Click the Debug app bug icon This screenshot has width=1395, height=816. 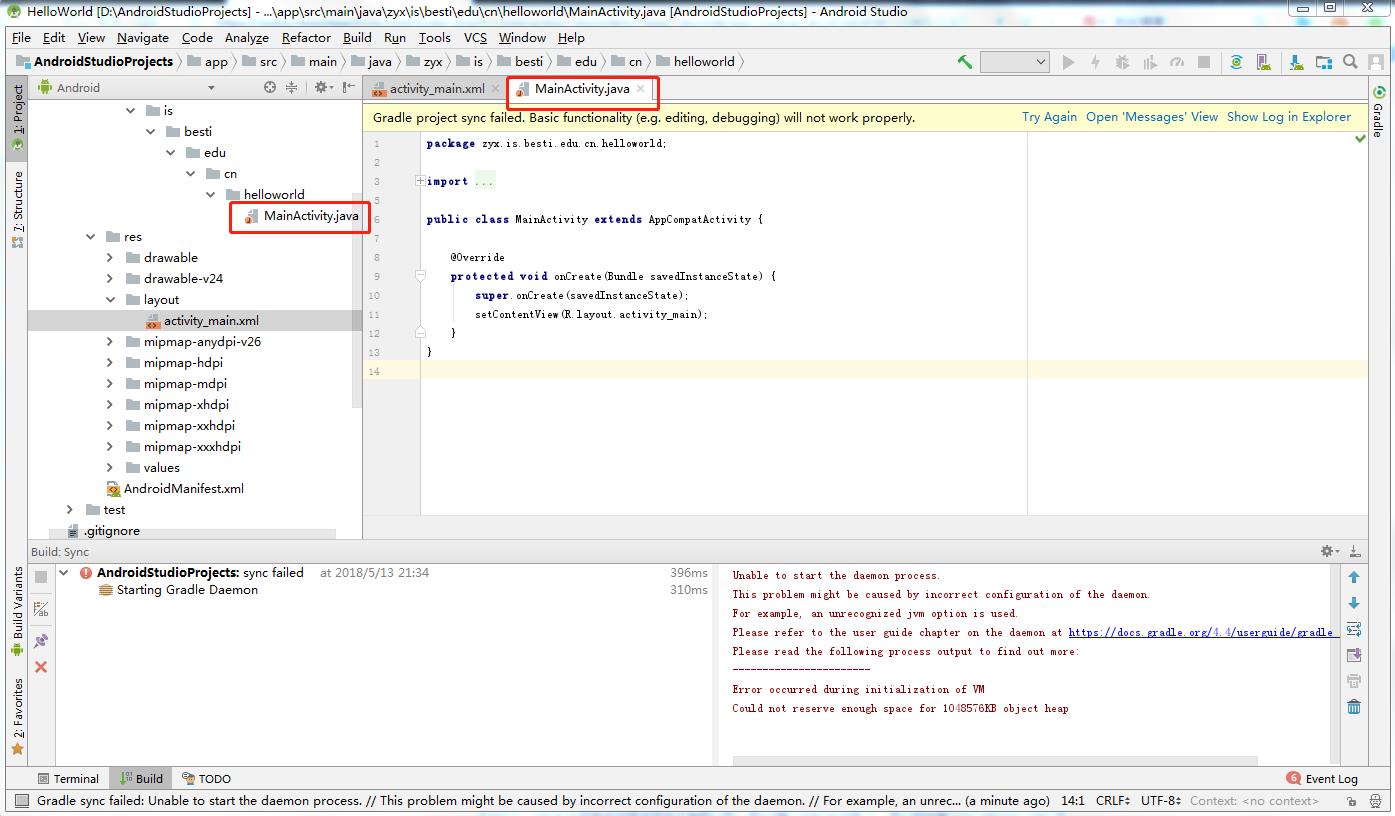[1122, 62]
